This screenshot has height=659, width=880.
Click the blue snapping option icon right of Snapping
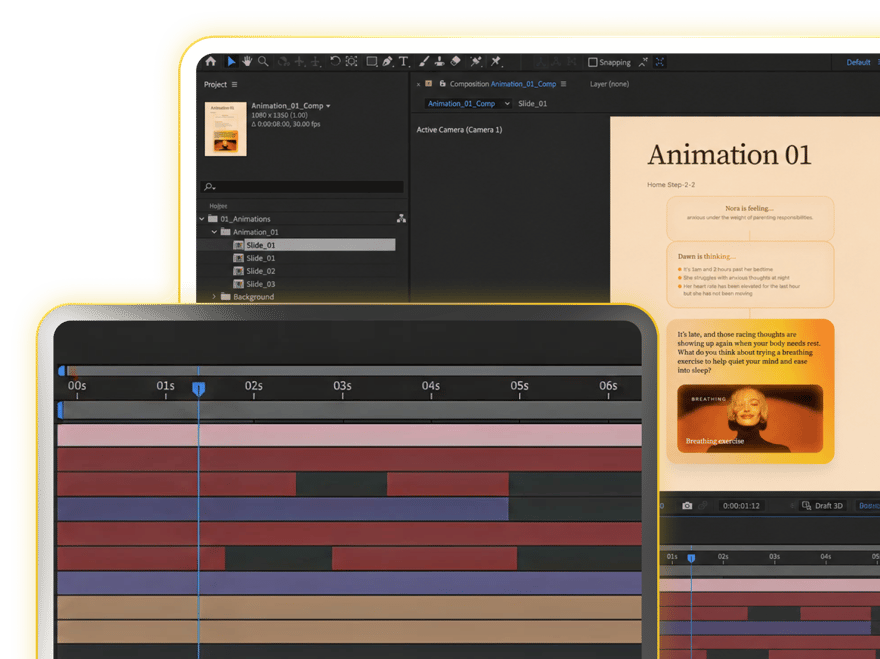(x=660, y=62)
